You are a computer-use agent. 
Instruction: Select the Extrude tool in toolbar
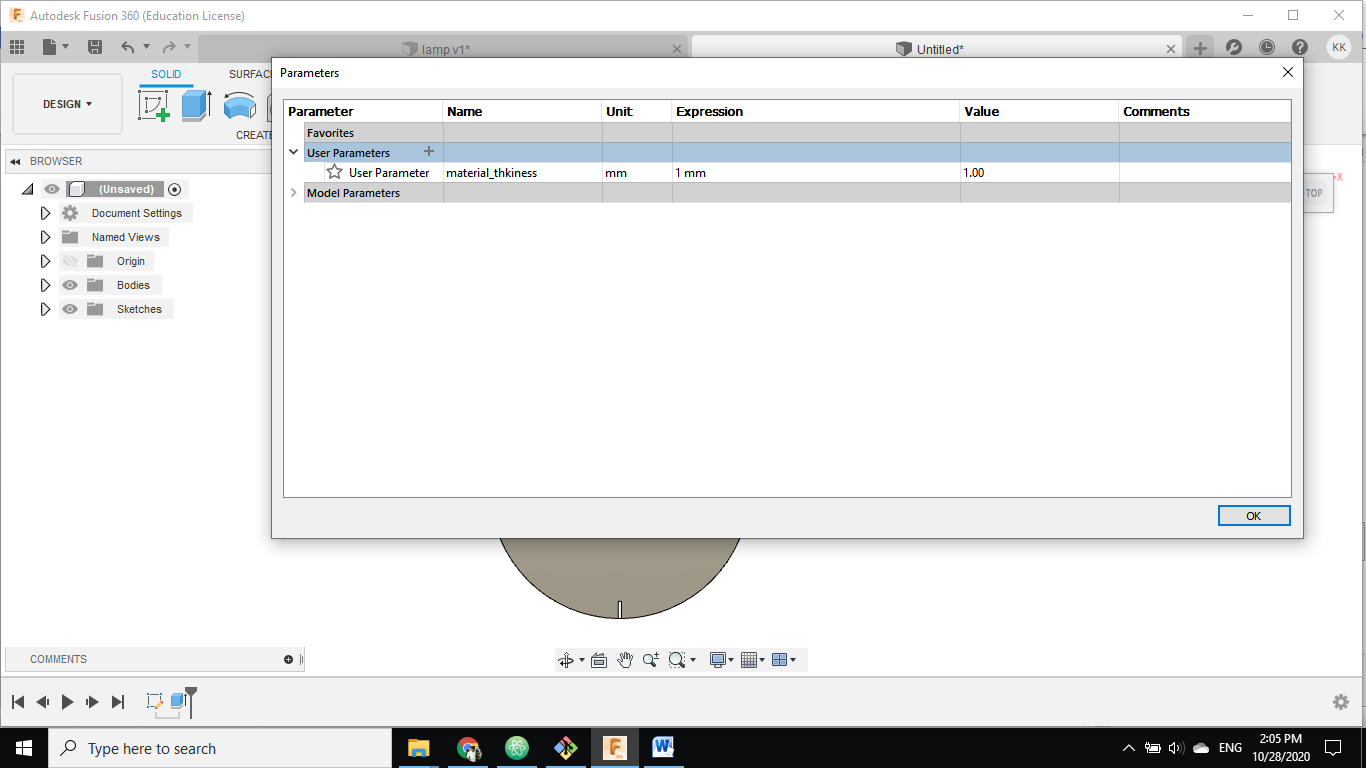point(196,105)
